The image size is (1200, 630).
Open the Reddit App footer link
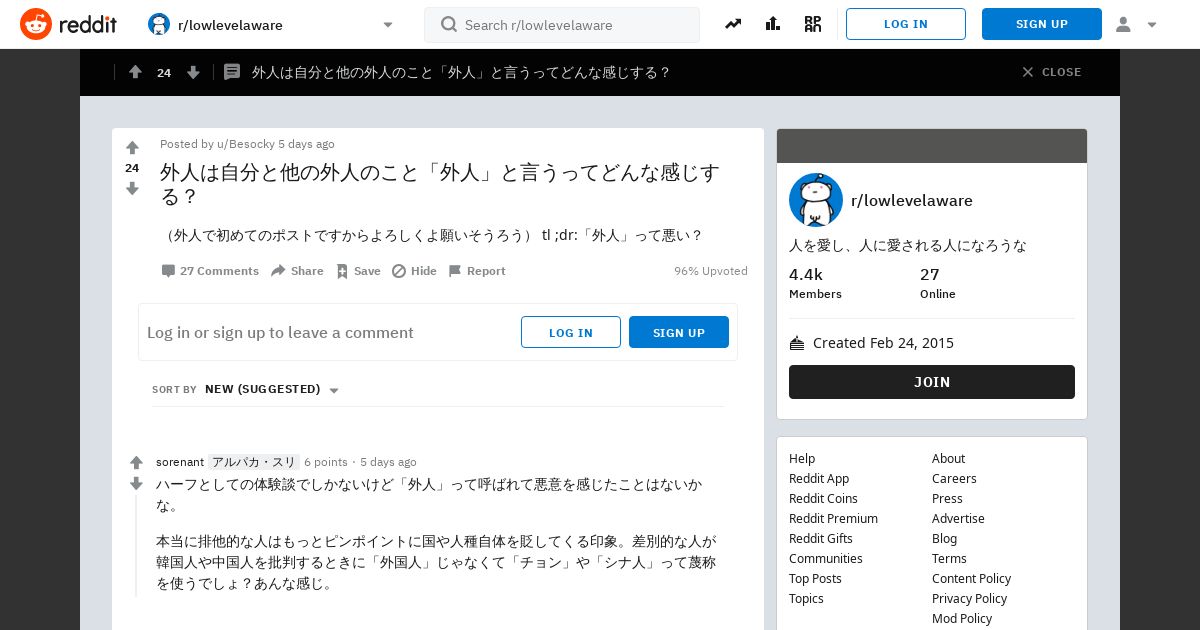[x=819, y=478]
